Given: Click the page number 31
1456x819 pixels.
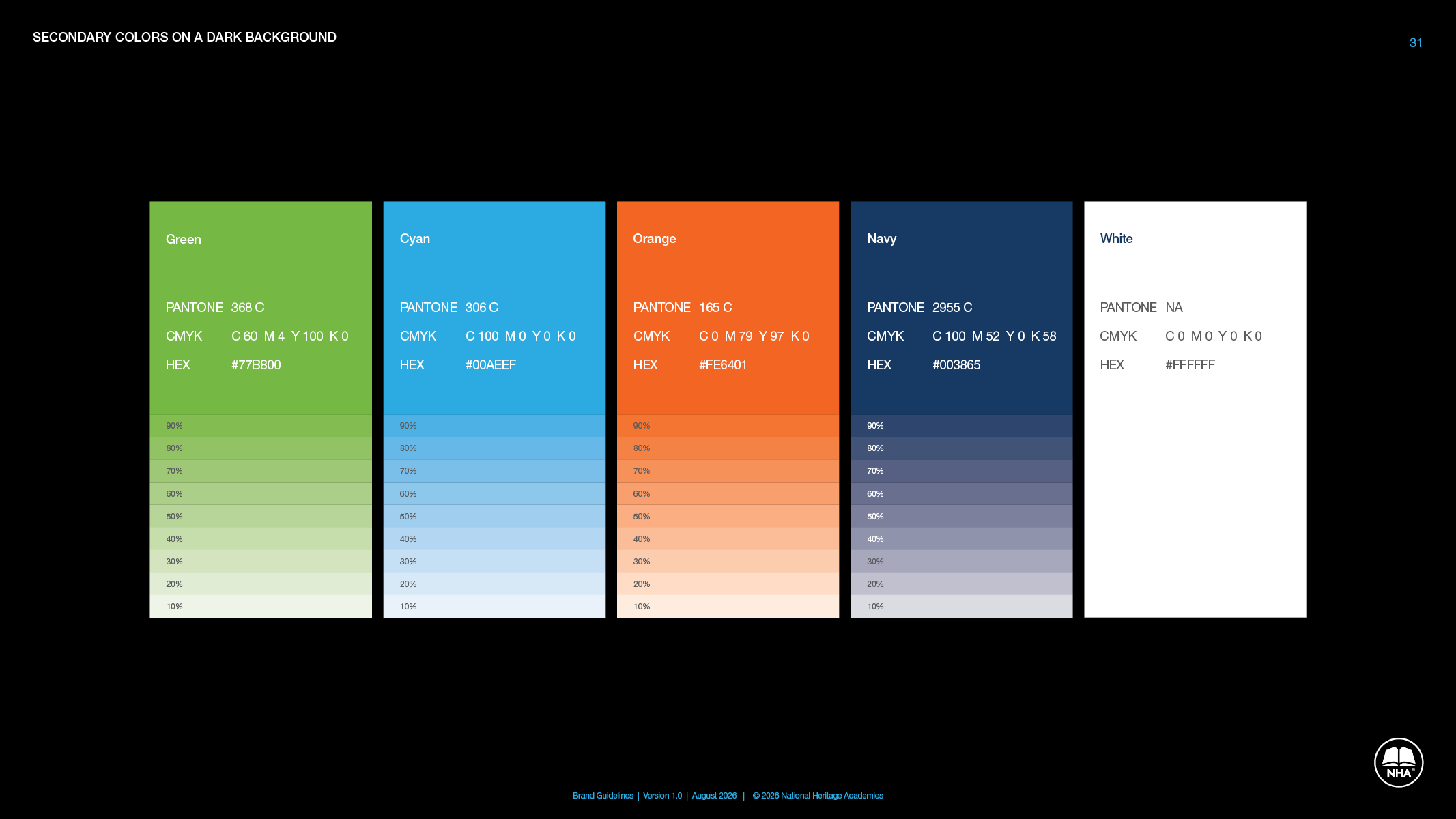Looking at the screenshot, I should click(1416, 43).
